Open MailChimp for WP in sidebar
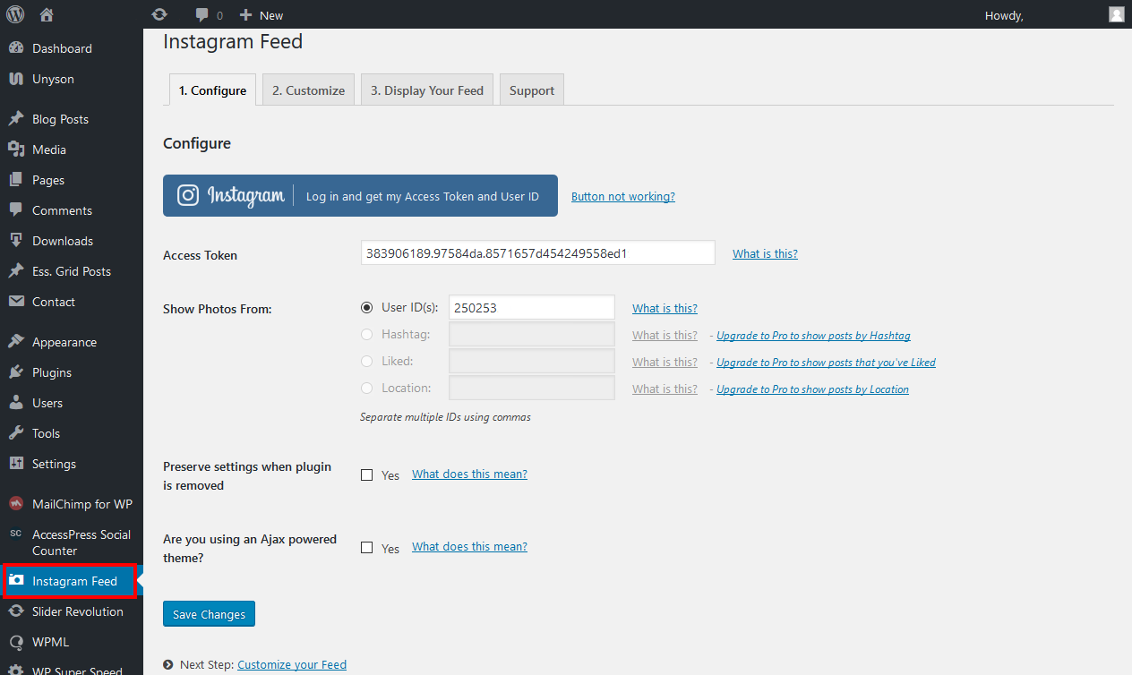This screenshot has height=675, width=1132. 81,504
